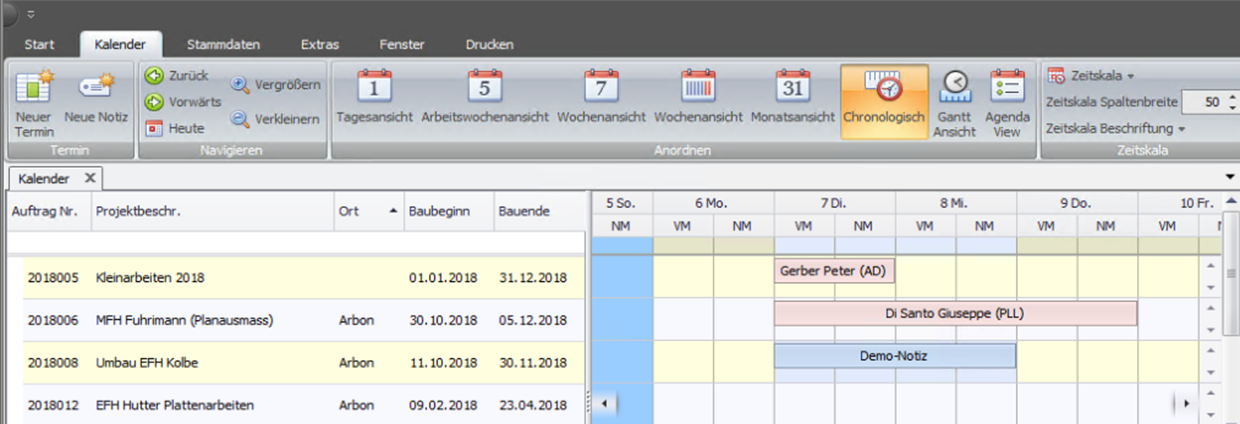Sort by the Ort column header
Viewport: 1240px width, 424px height.
[367, 211]
